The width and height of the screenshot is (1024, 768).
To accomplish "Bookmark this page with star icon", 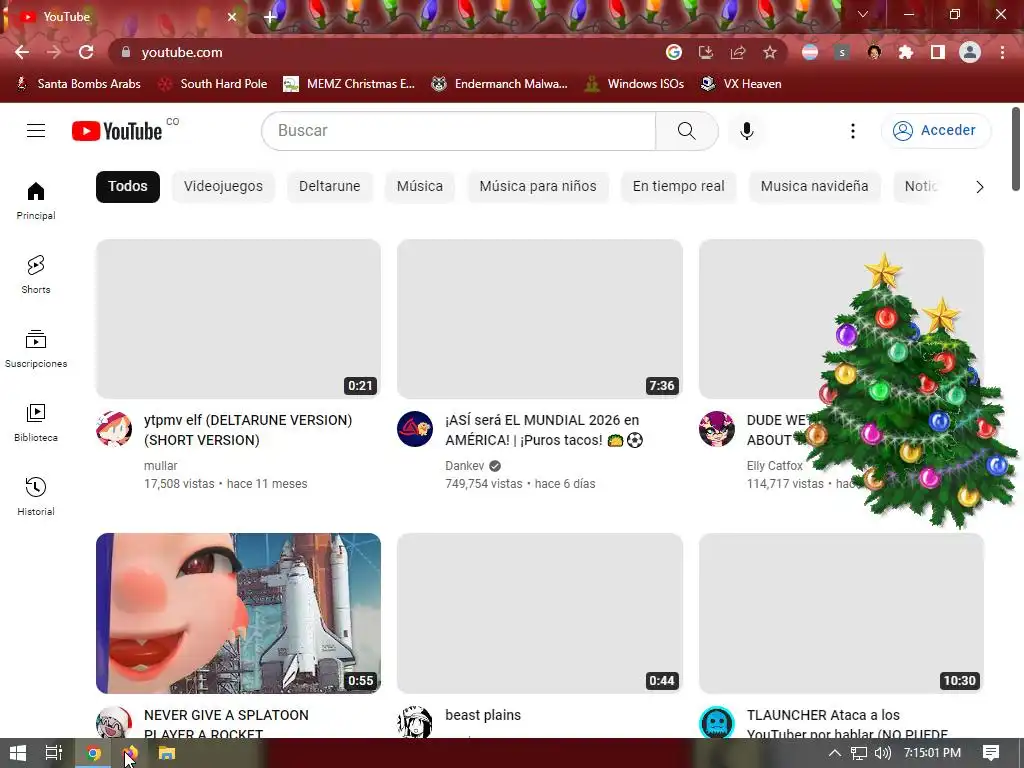I will (770, 52).
